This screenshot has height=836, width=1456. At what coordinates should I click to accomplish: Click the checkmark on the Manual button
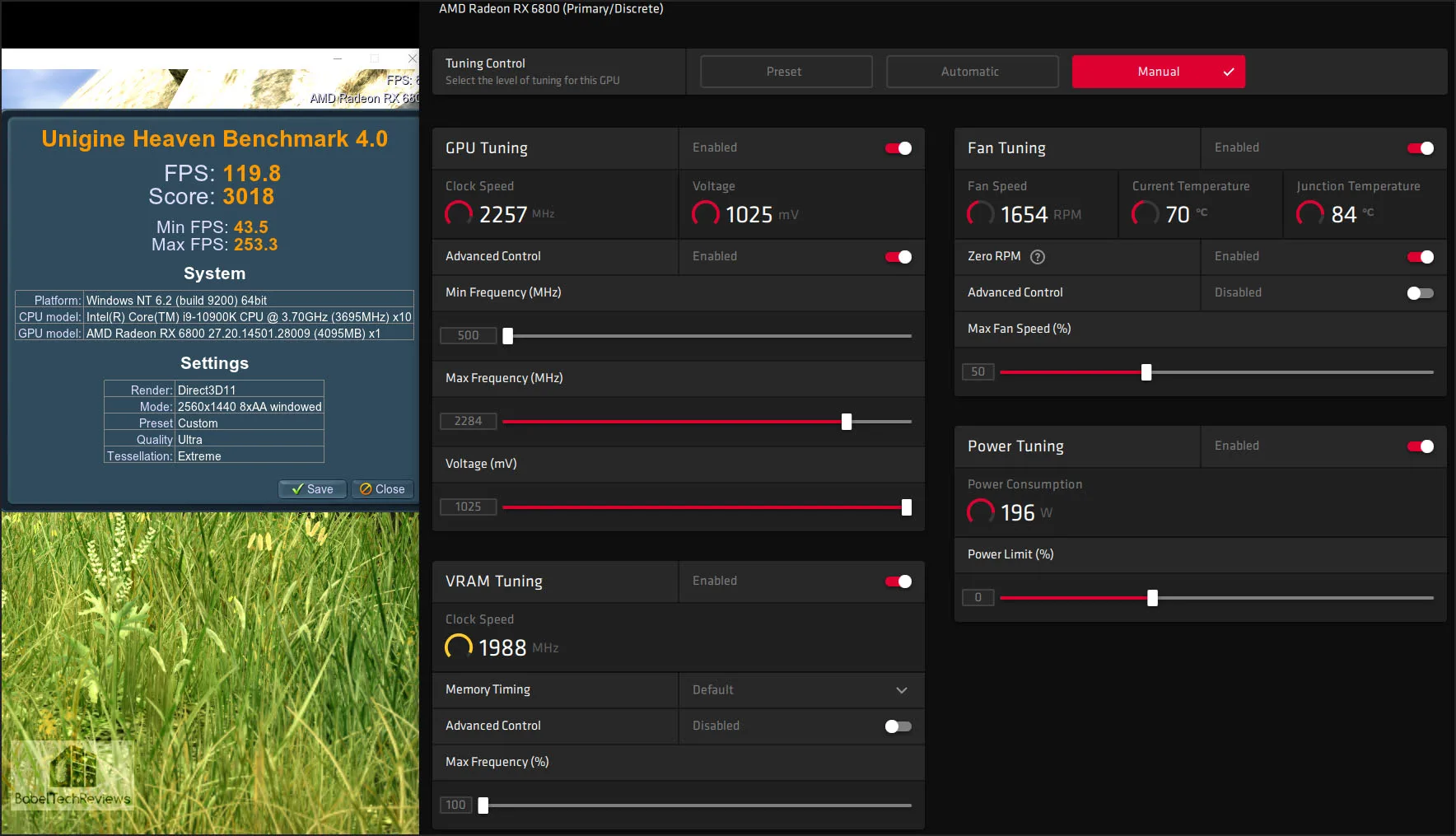(x=1229, y=72)
